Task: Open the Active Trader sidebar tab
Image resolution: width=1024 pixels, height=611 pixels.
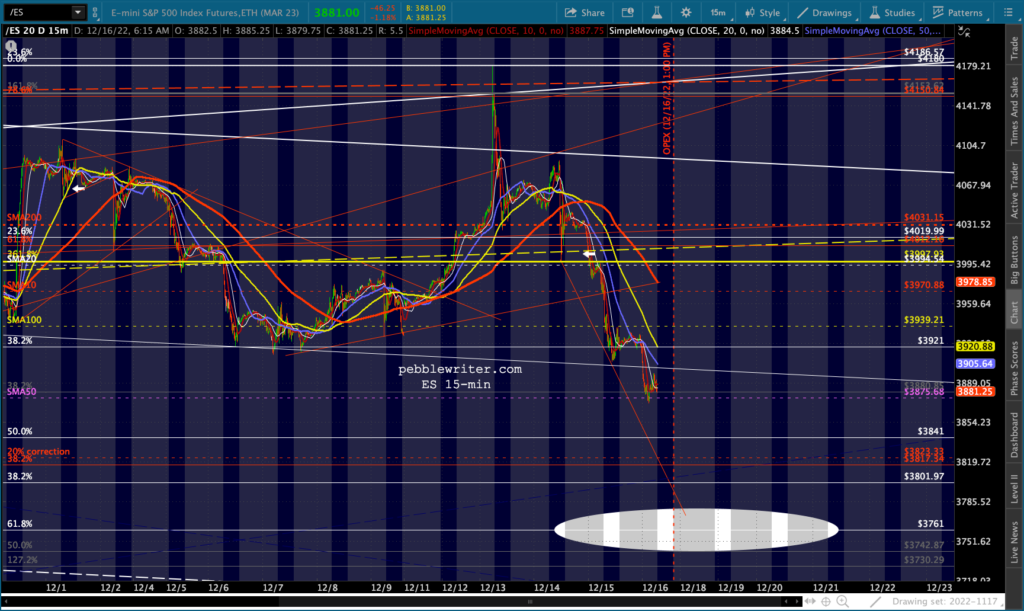Action: pyautogui.click(x=1014, y=186)
